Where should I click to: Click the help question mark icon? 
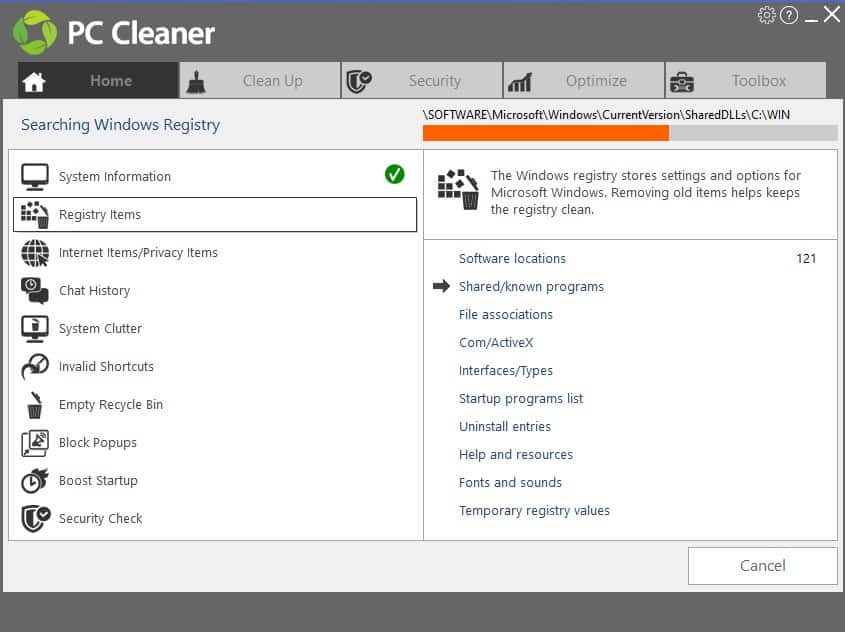pos(787,15)
